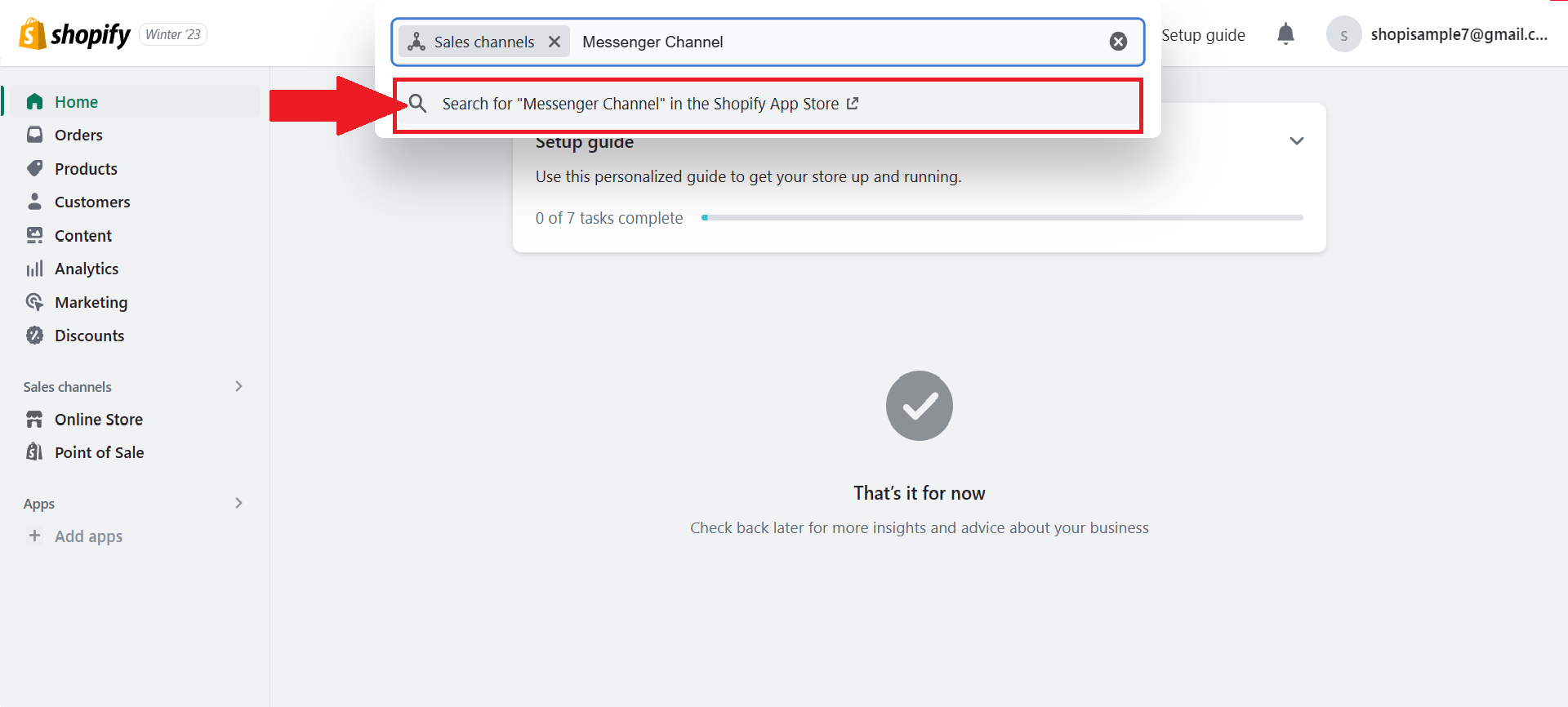The image size is (1568, 707).
Task: Click the Orders inbox icon
Action: click(34, 135)
